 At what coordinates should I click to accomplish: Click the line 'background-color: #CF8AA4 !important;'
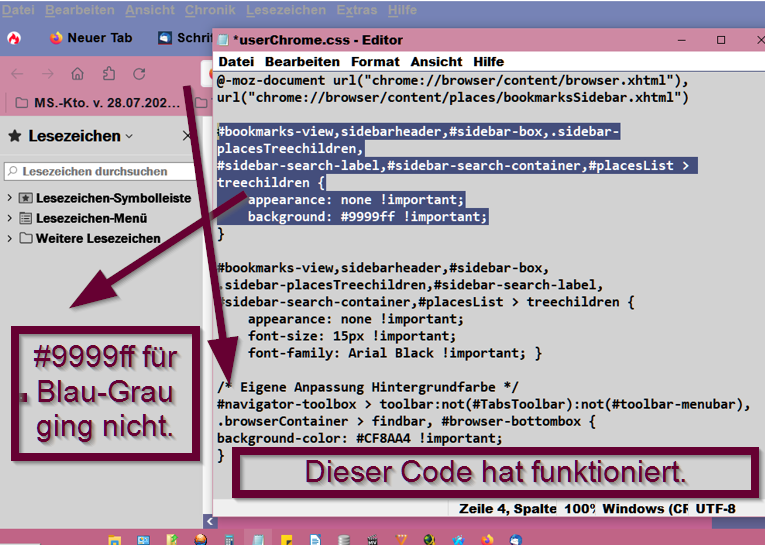click(360, 438)
